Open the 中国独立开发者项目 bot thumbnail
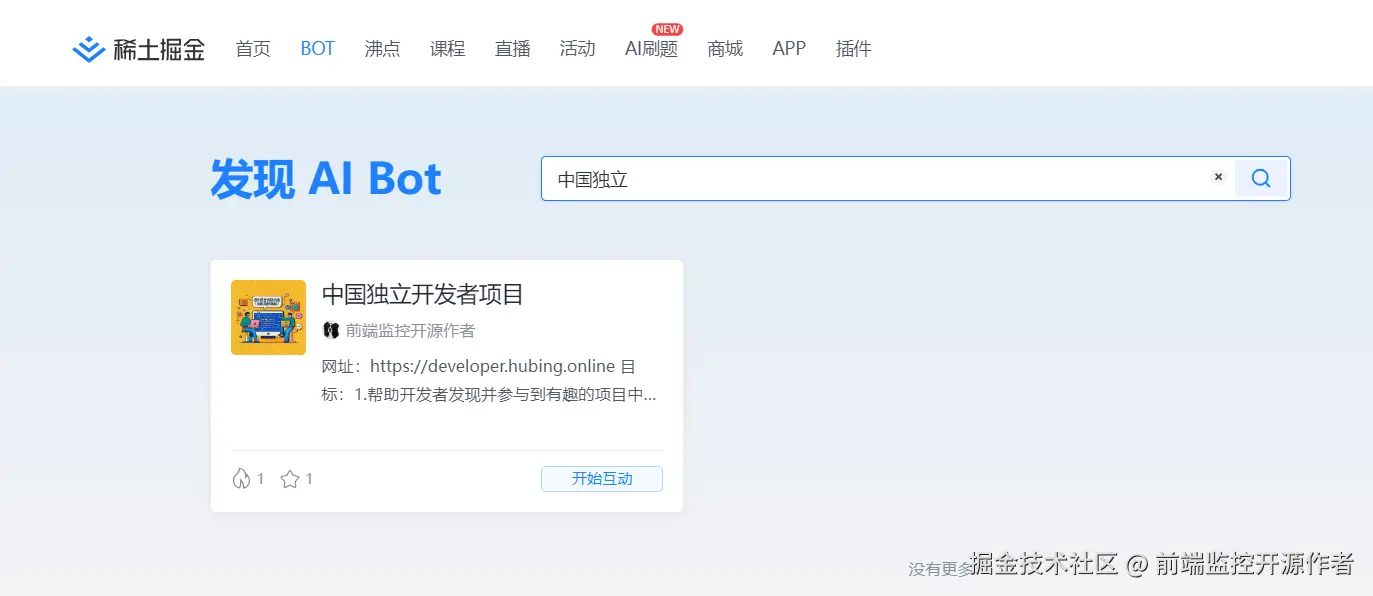The image size is (1373, 596). tap(268, 317)
